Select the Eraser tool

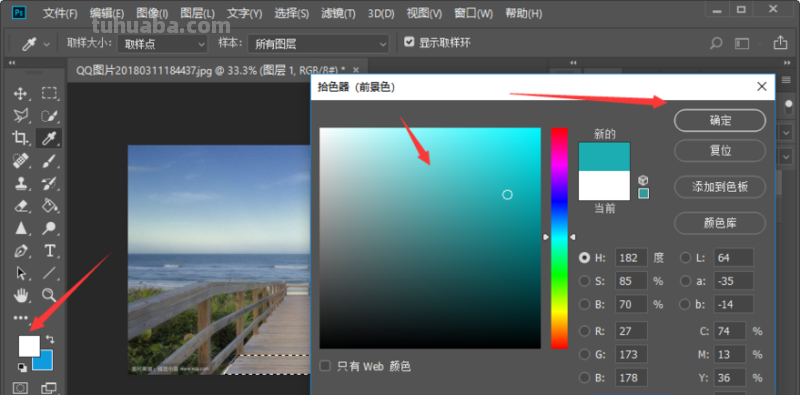click(x=21, y=206)
